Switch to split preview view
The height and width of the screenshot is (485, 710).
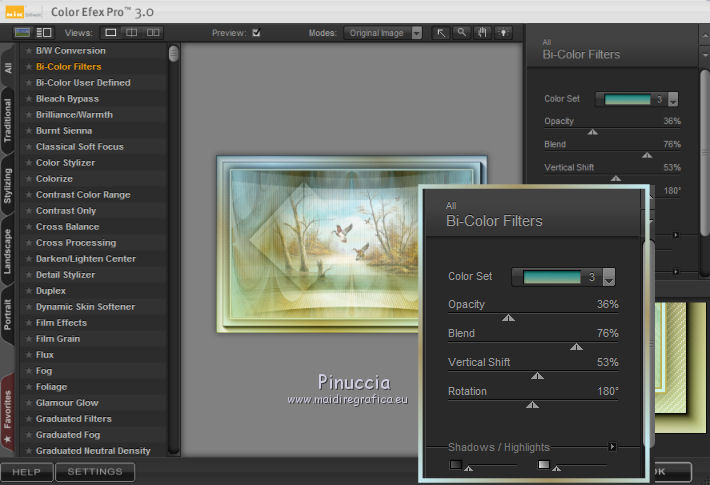tap(132, 32)
